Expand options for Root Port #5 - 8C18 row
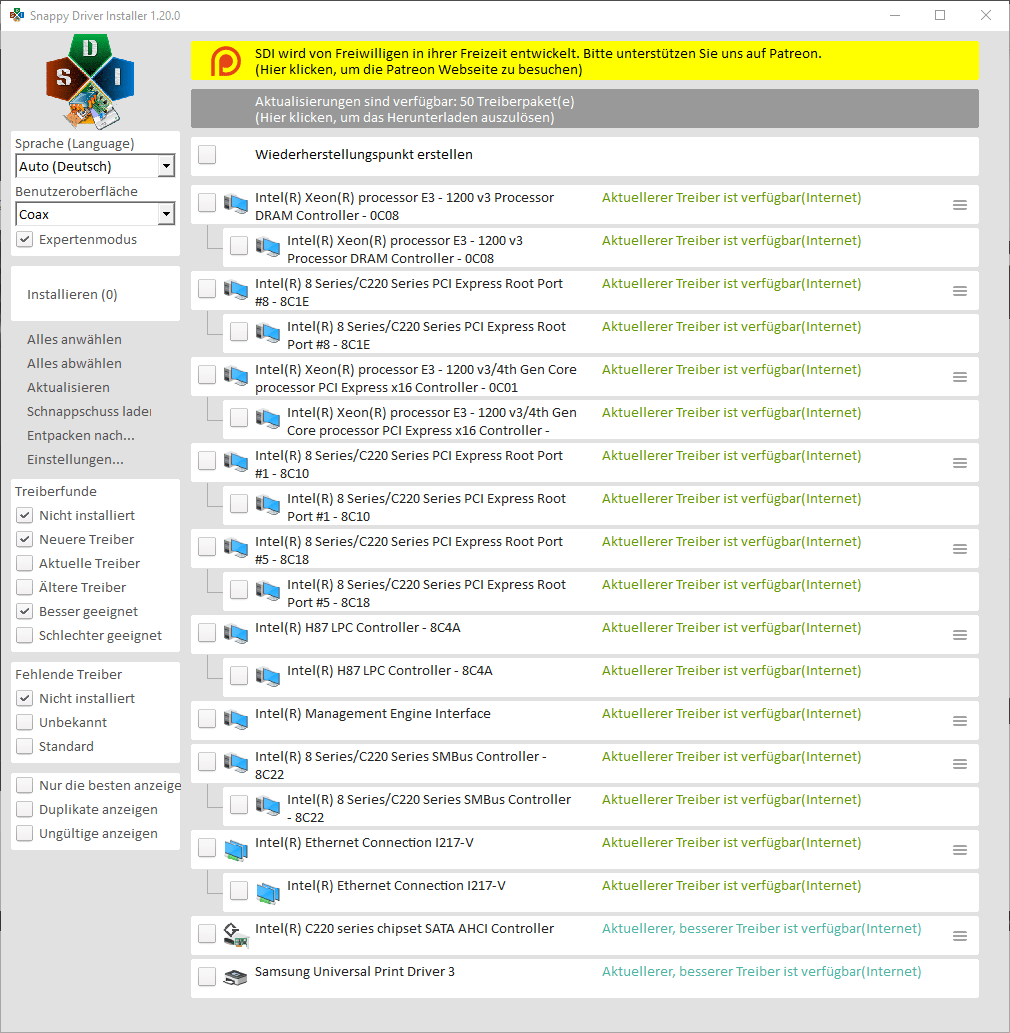Image resolution: width=1010 pixels, height=1033 pixels. coord(960,549)
